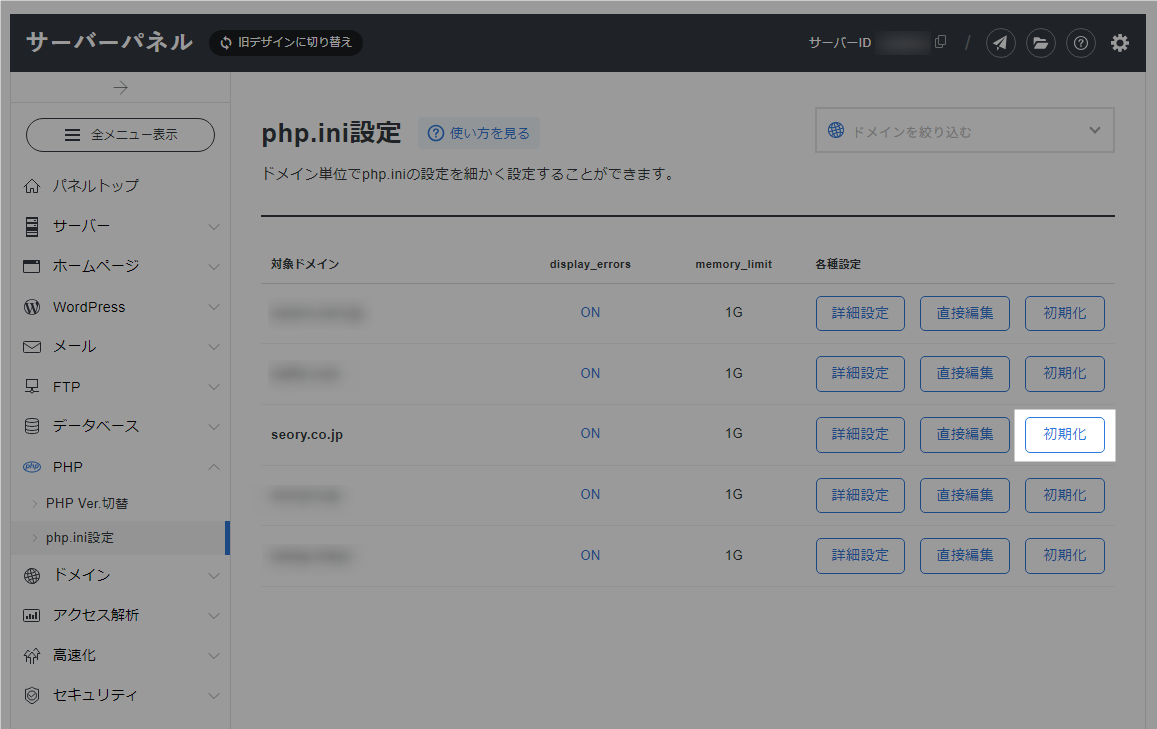Click 初期化 for seory.co.jp

(x=1064, y=434)
